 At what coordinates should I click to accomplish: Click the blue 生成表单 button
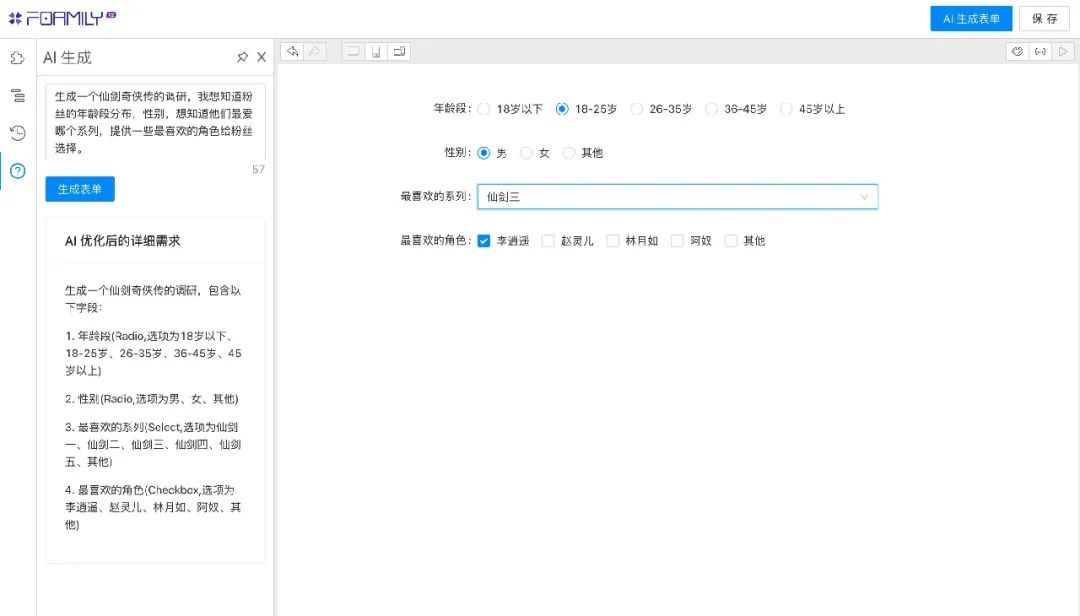[x=80, y=189]
